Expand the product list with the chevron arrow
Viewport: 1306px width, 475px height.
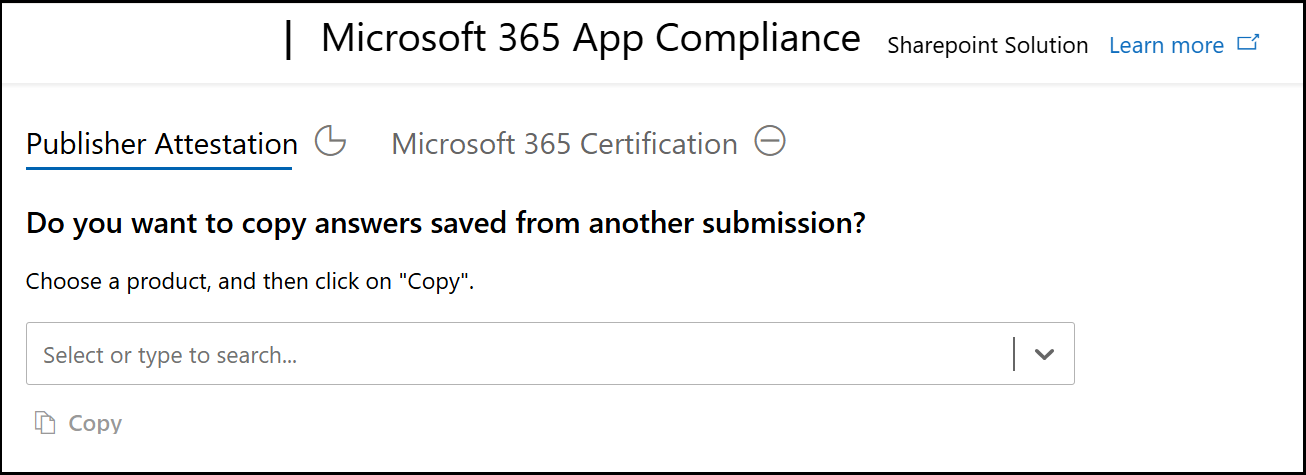click(x=1045, y=354)
